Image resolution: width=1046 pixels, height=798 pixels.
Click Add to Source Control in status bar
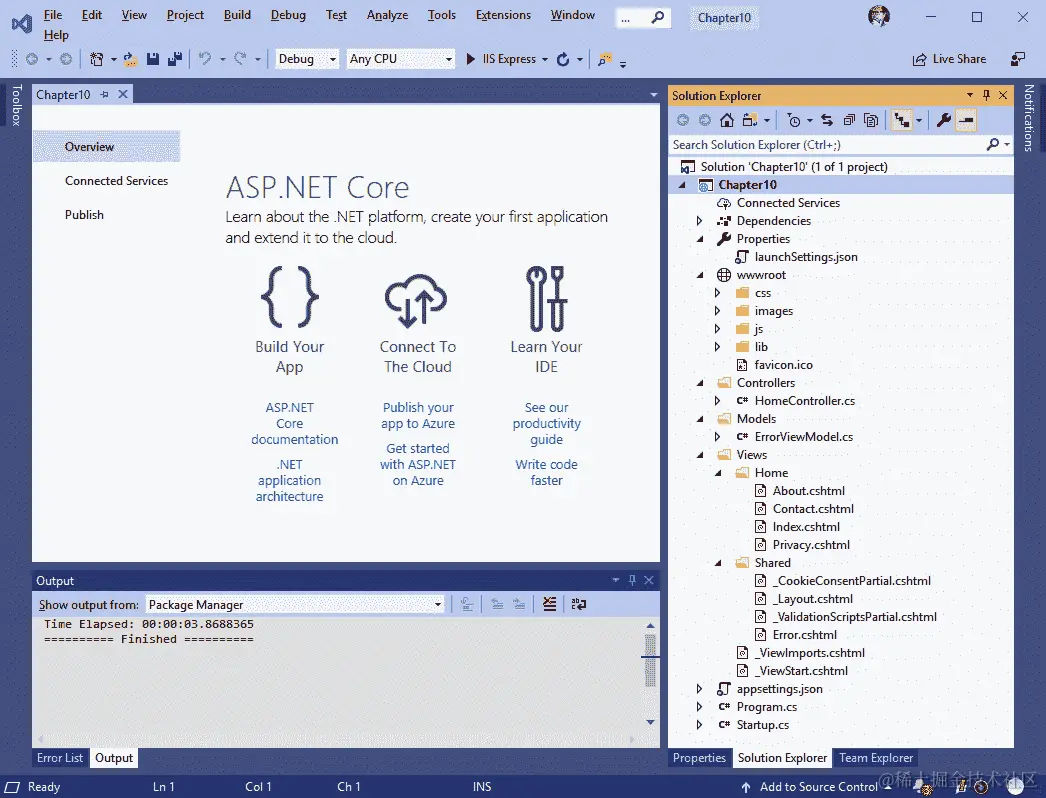(x=817, y=787)
